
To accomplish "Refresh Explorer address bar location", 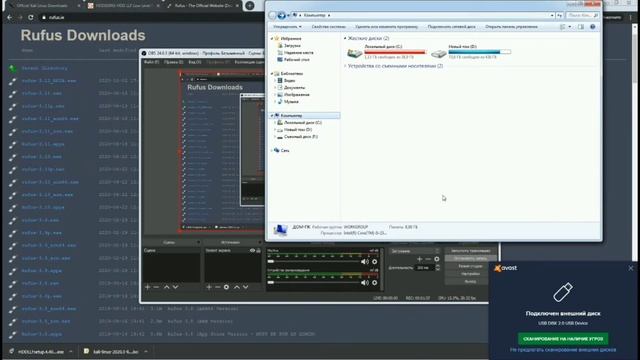I will pos(560,16).
